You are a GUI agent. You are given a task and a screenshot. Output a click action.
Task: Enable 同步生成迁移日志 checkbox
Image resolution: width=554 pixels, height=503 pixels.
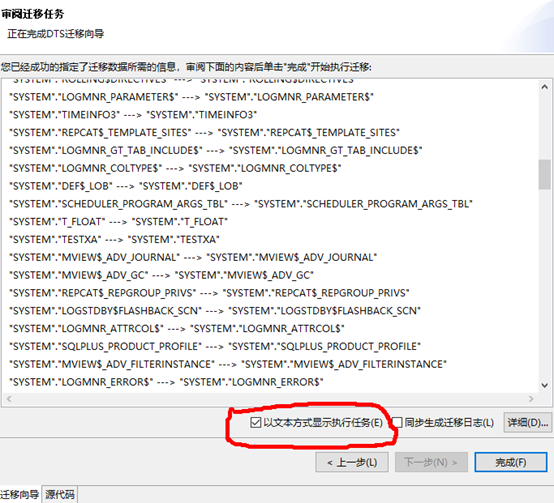(397, 422)
